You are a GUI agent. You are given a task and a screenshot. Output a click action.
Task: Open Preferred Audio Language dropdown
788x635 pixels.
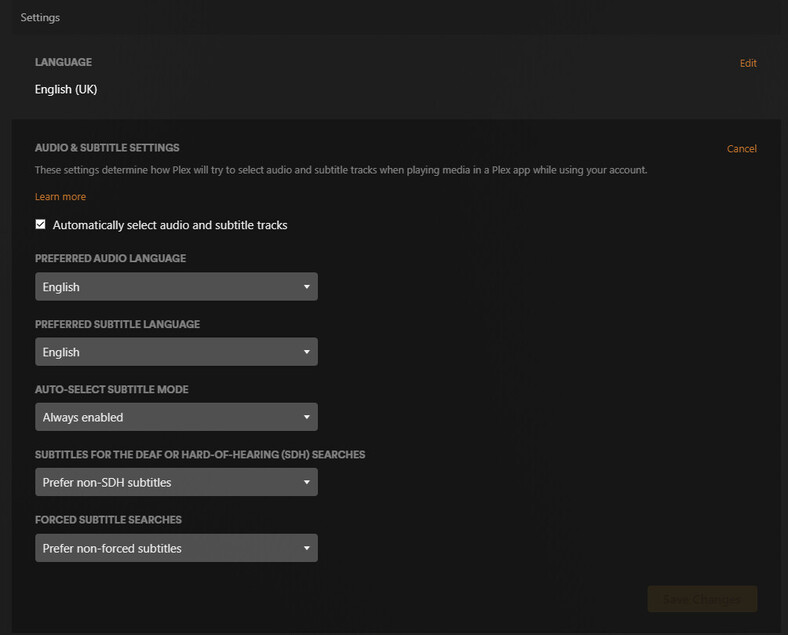click(176, 286)
